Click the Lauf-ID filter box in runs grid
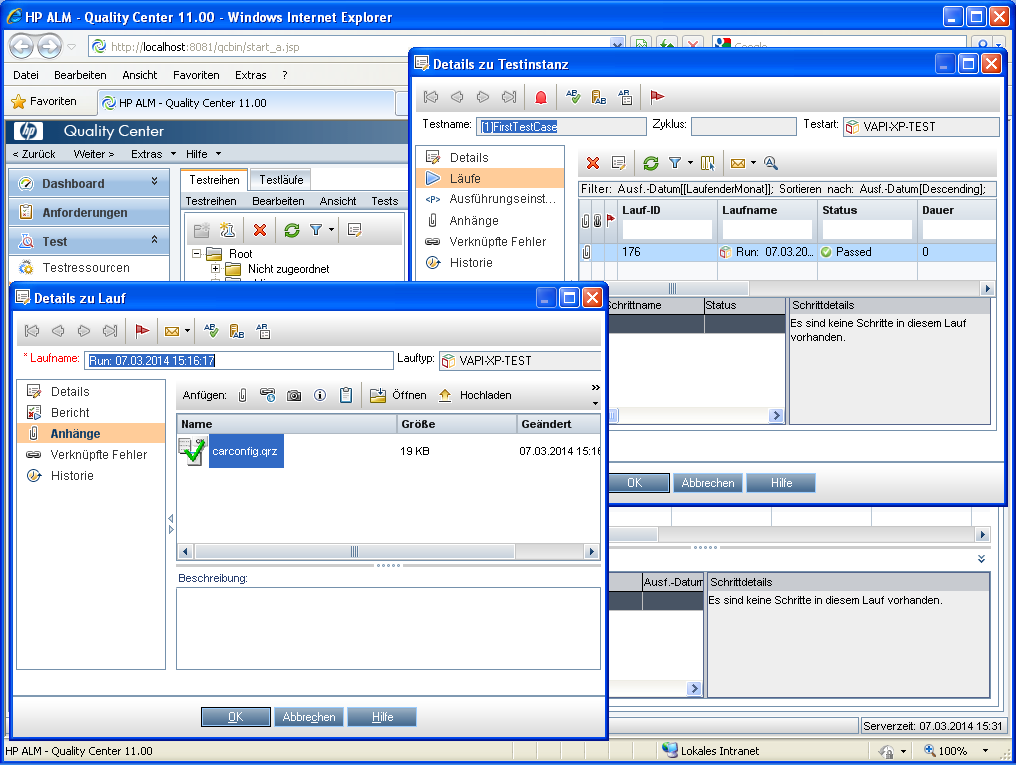This screenshot has width=1016, height=765. coord(667,230)
